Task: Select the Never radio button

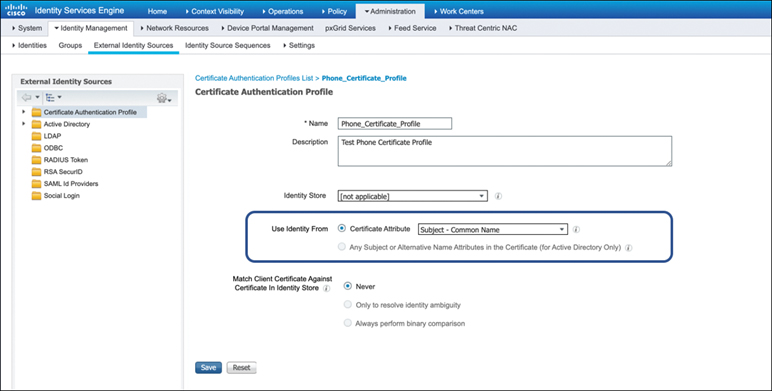Action: tap(348, 286)
